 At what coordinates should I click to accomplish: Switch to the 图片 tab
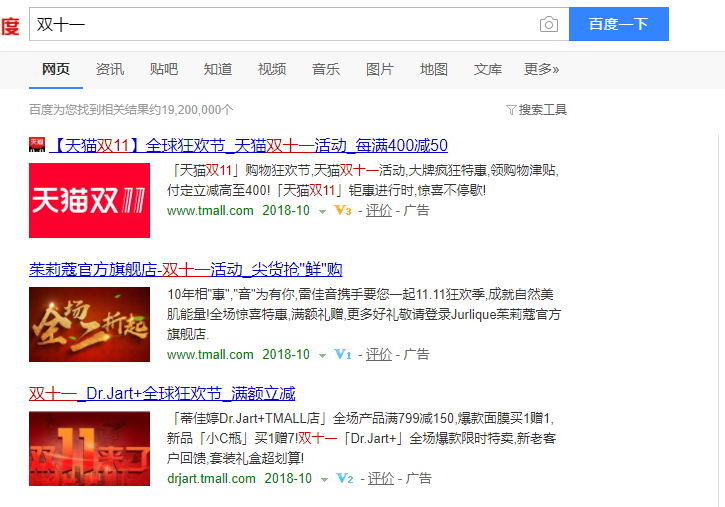click(x=380, y=69)
